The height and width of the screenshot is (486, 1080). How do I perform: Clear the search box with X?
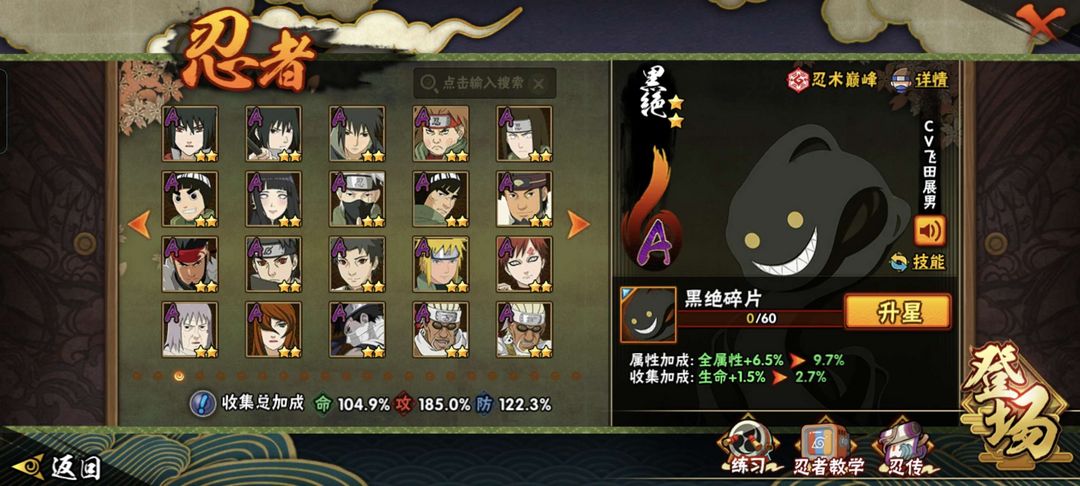(539, 83)
